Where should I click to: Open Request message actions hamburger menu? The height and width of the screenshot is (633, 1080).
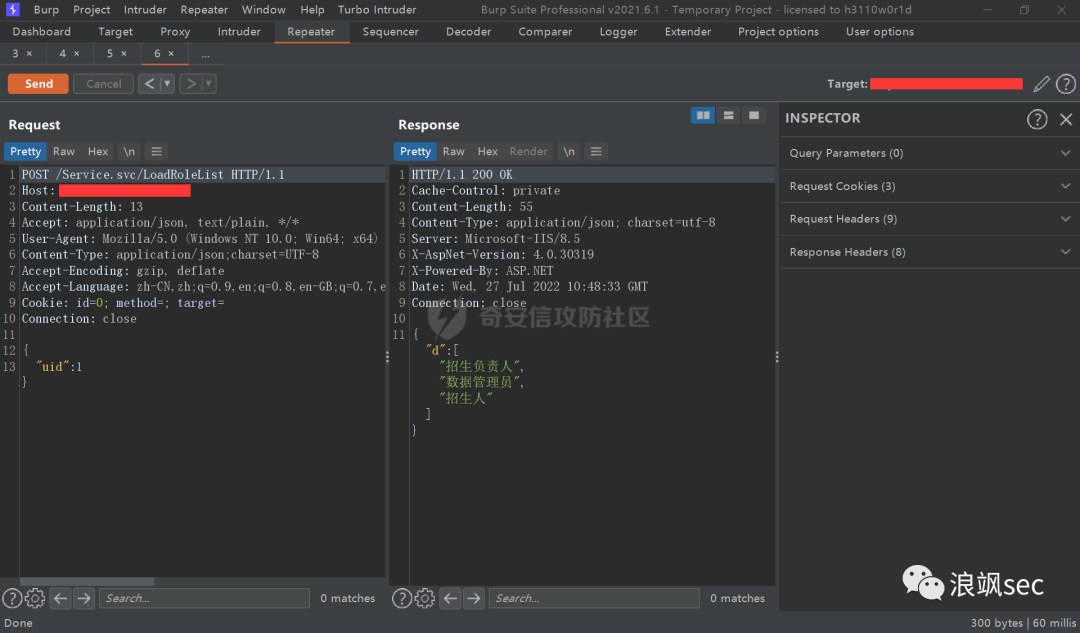(x=156, y=152)
